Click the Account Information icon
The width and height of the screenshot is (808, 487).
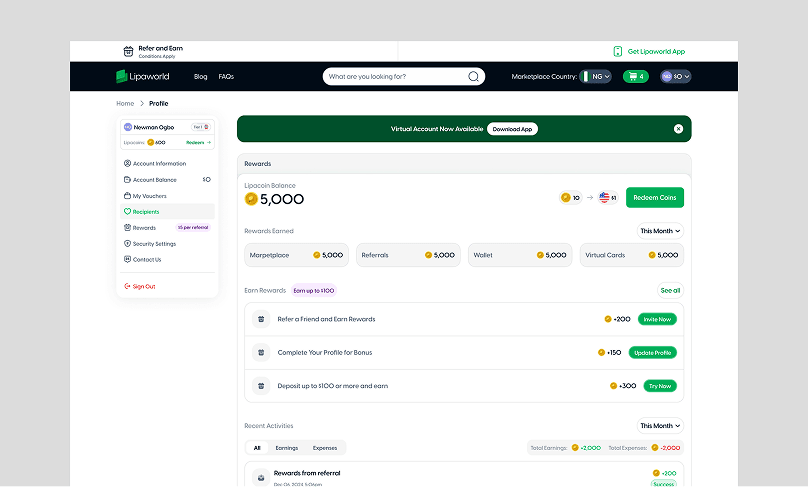[127, 163]
